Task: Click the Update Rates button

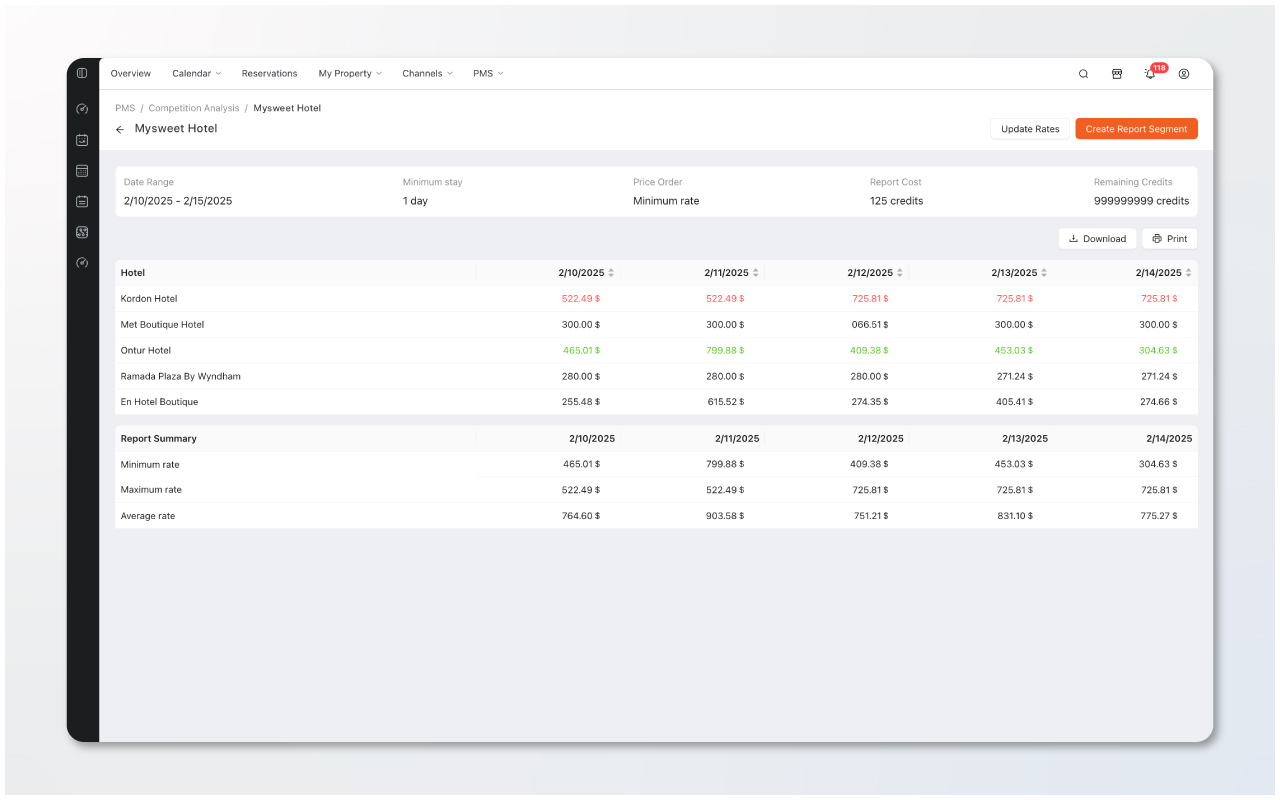Action: tap(1030, 129)
